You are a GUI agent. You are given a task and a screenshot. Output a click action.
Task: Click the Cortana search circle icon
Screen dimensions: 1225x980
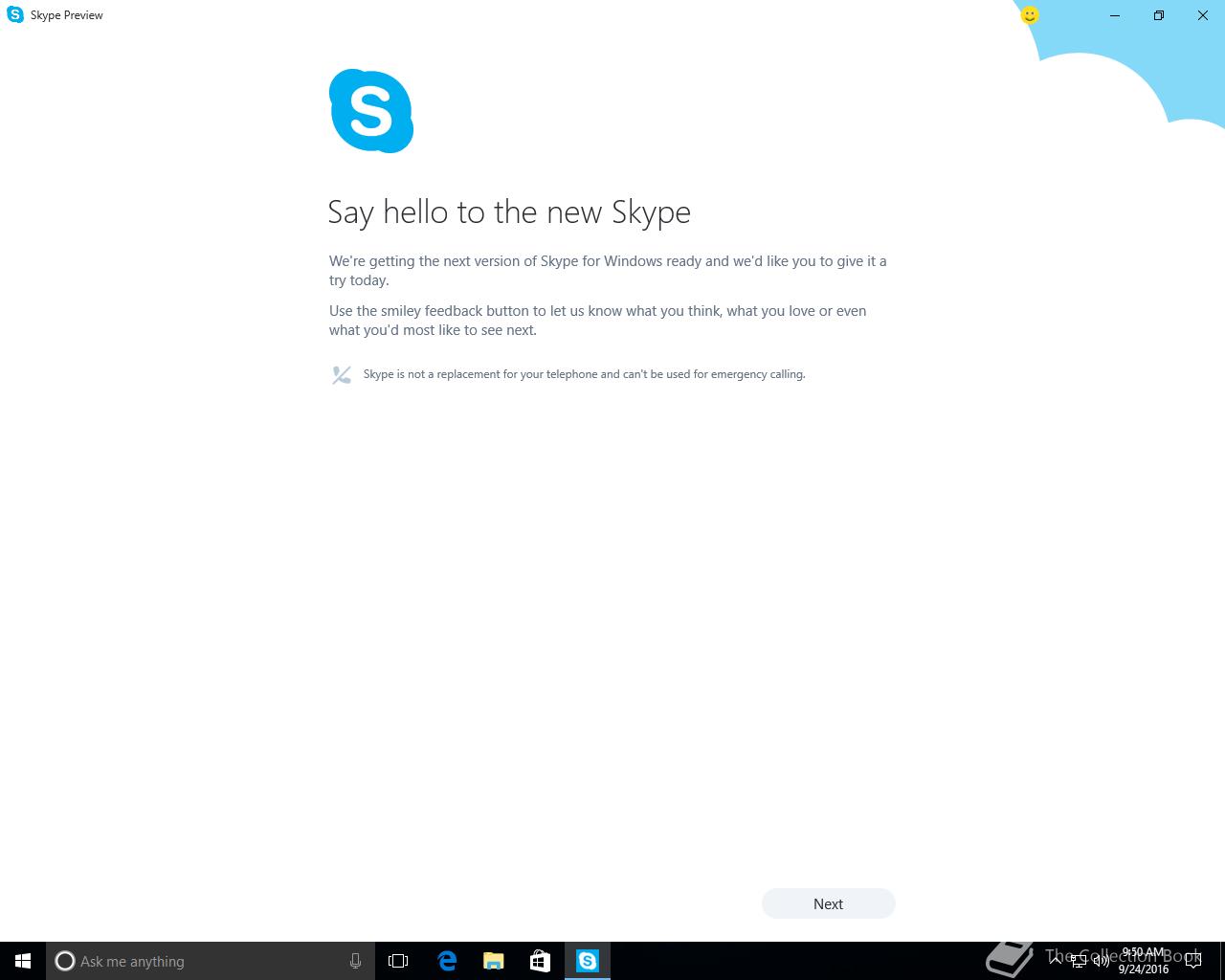pos(65,961)
